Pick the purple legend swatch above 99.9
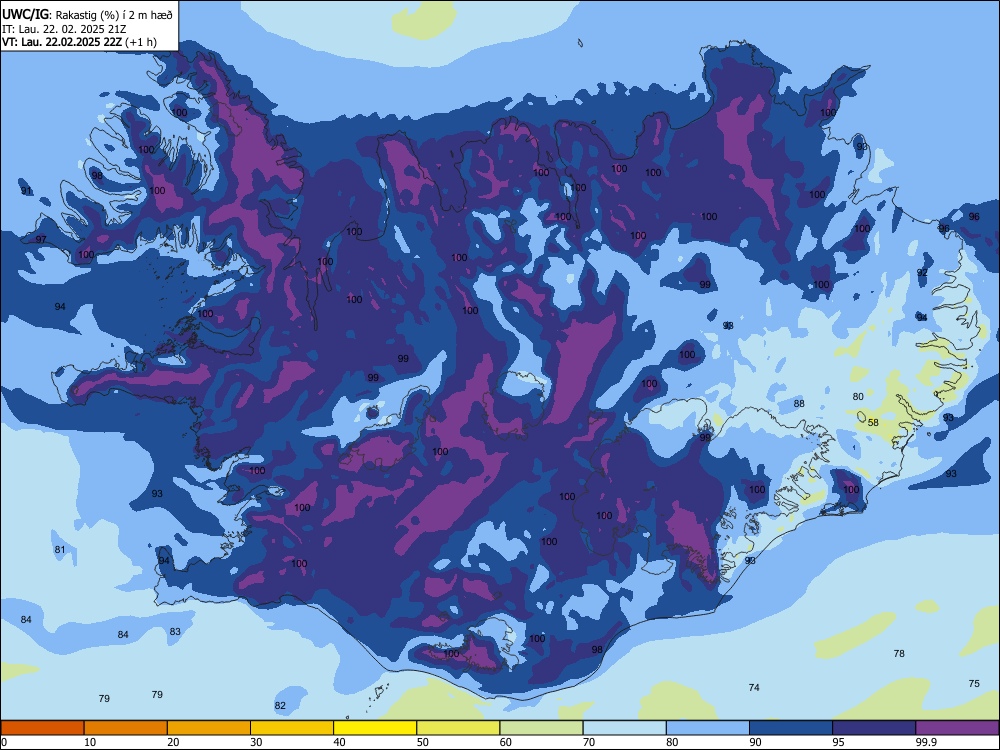 [957, 728]
